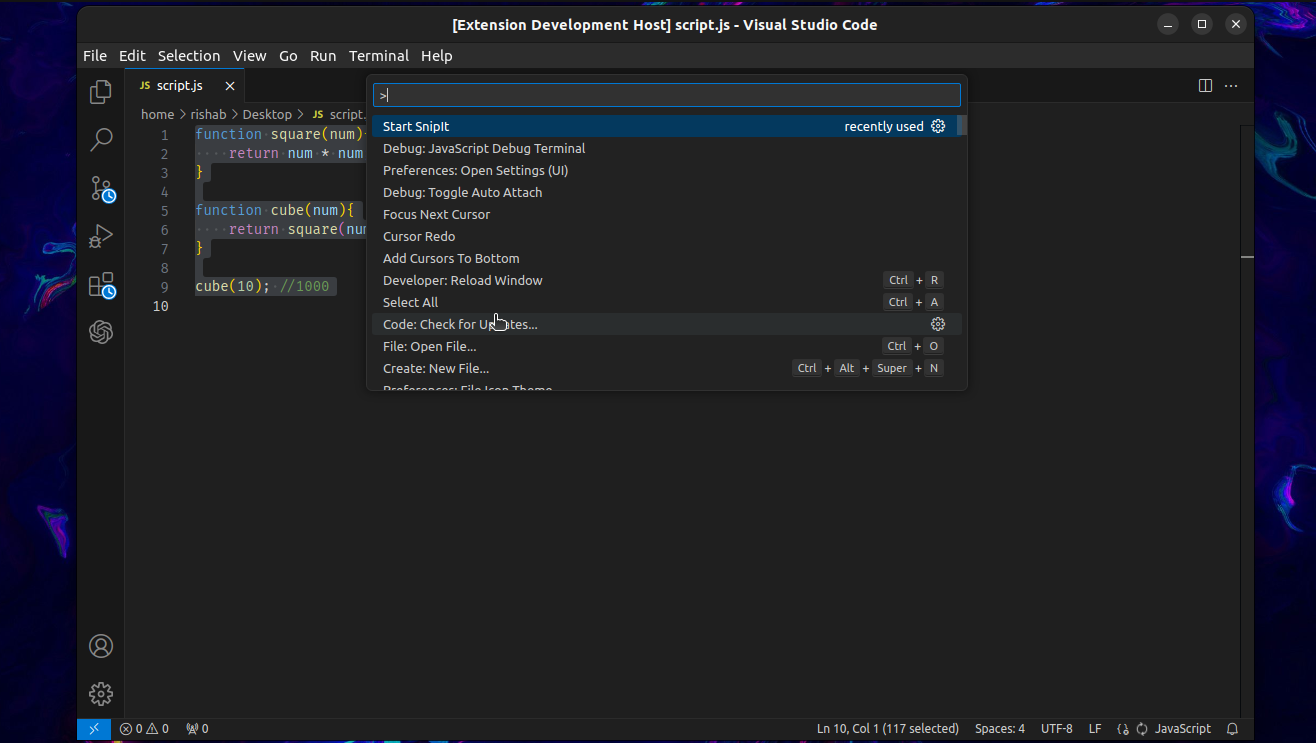Open the Problems panel via errors indicator

point(143,728)
